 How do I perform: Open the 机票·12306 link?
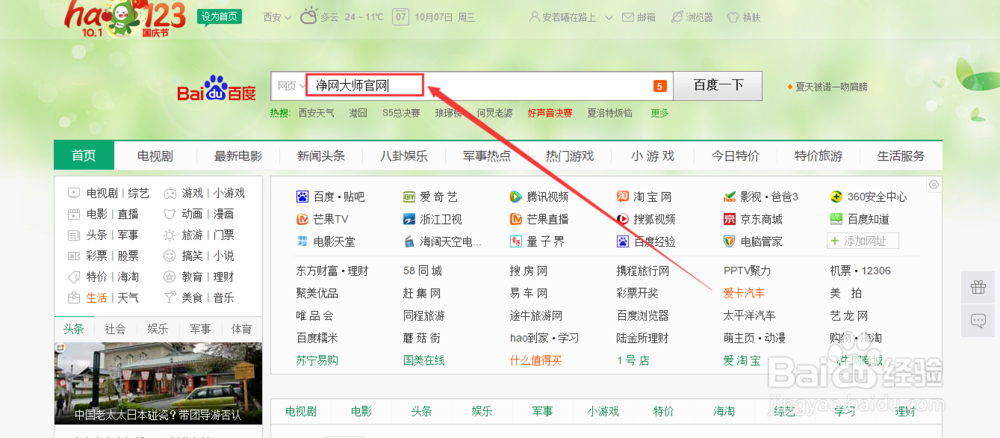[860, 271]
